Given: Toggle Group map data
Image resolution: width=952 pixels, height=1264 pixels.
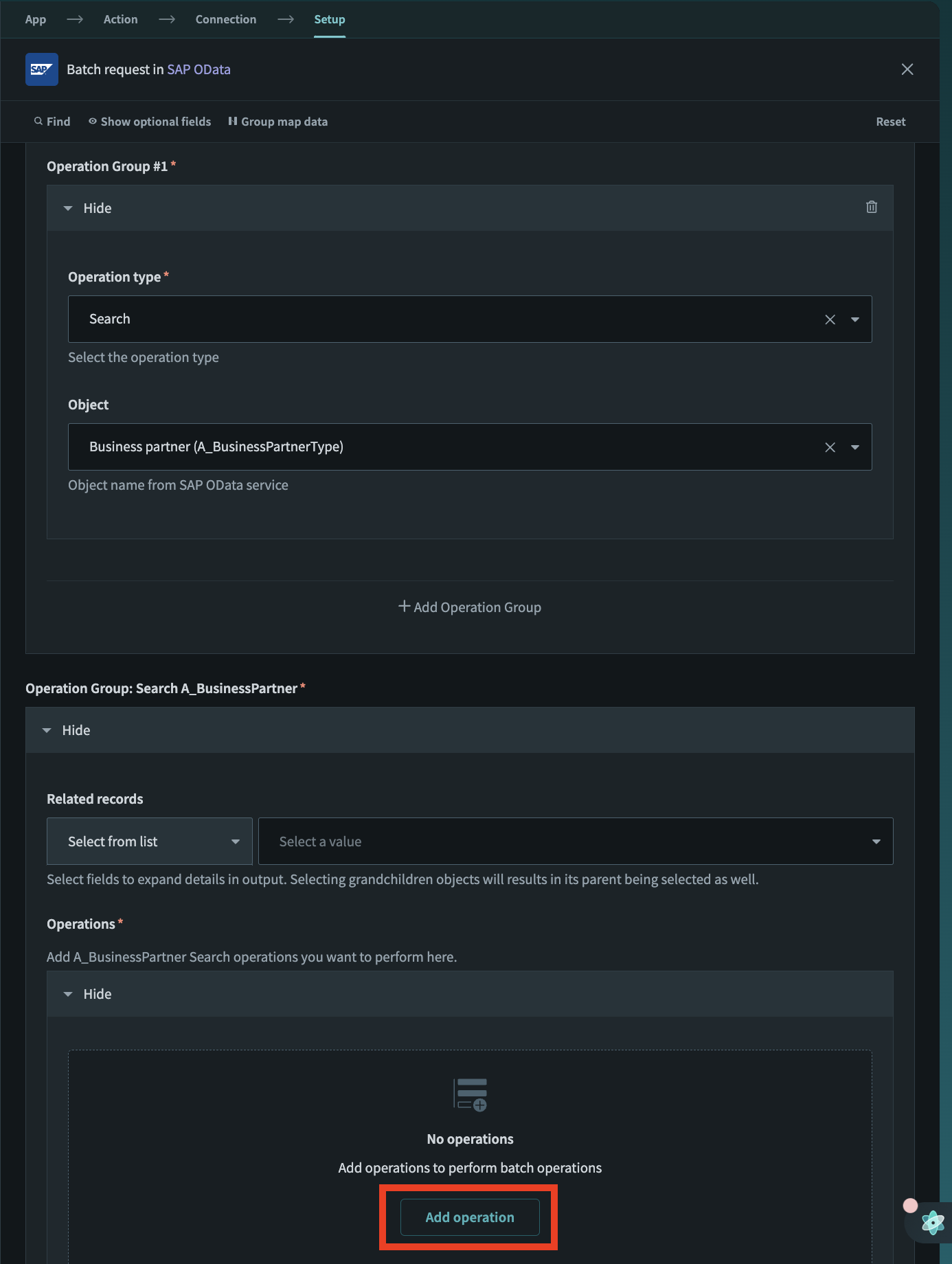Looking at the screenshot, I should coord(278,122).
